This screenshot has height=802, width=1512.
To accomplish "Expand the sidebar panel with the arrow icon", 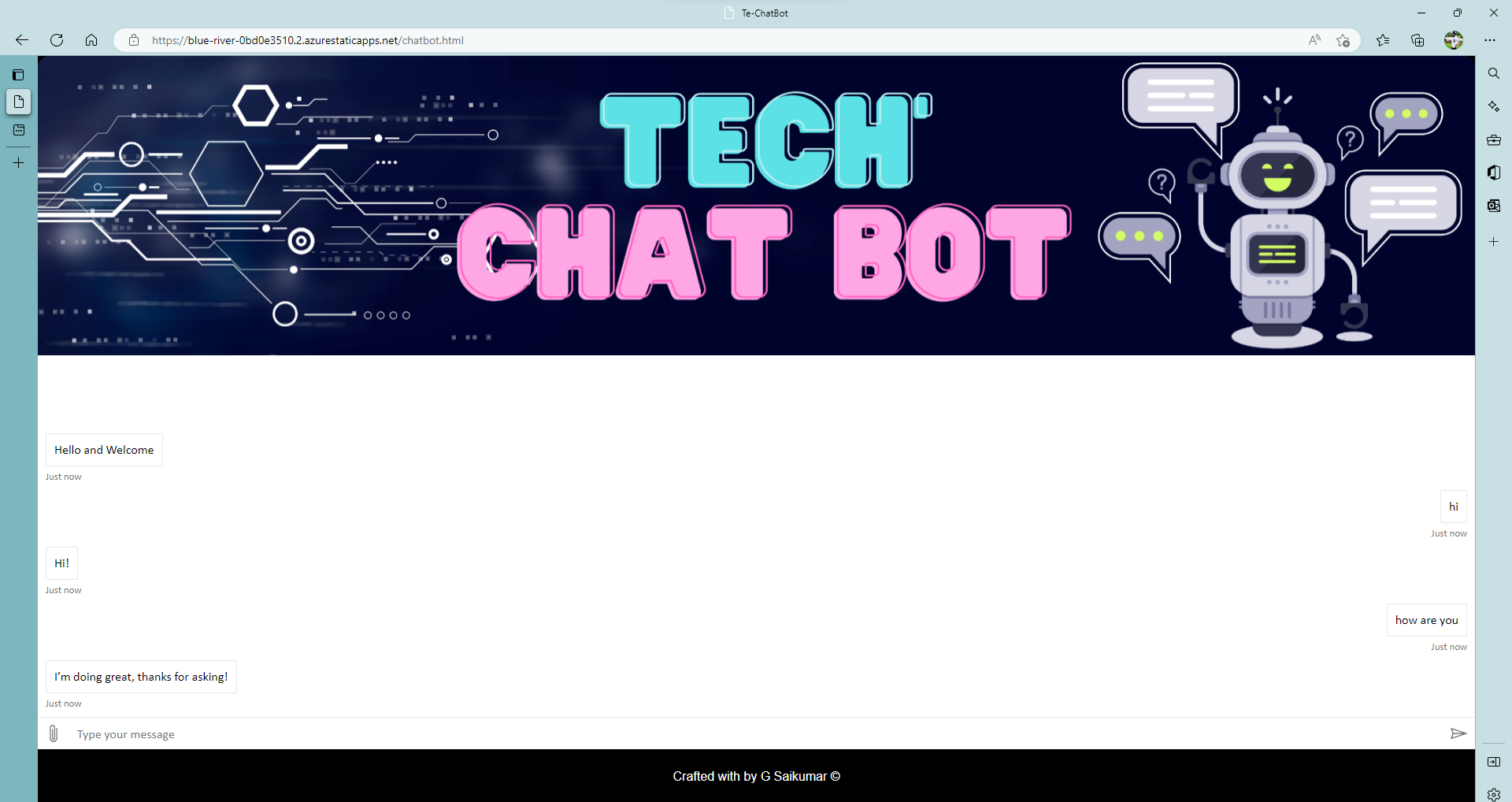I will [x=1494, y=761].
